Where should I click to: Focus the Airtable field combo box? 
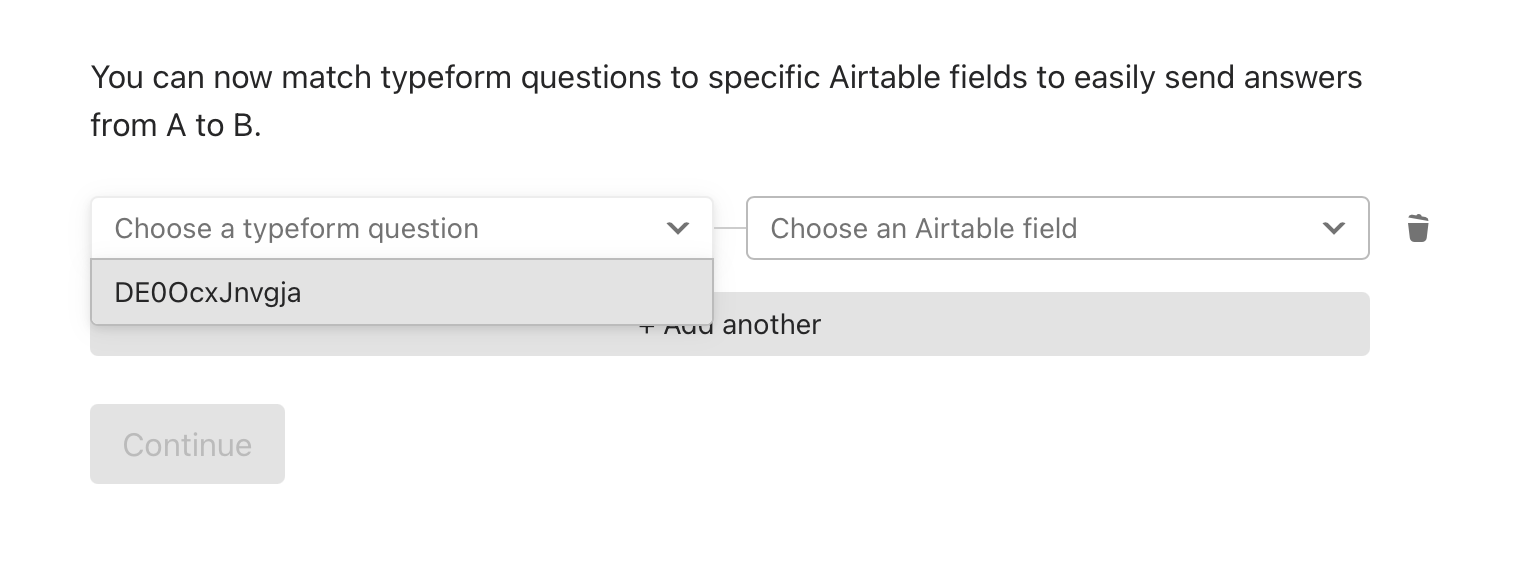pos(1057,228)
